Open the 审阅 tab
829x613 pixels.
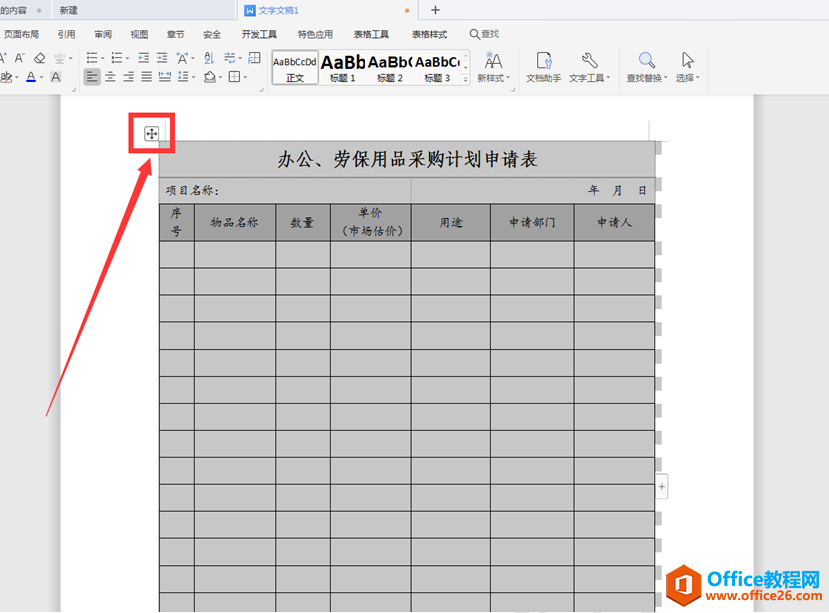pos(103,34)
